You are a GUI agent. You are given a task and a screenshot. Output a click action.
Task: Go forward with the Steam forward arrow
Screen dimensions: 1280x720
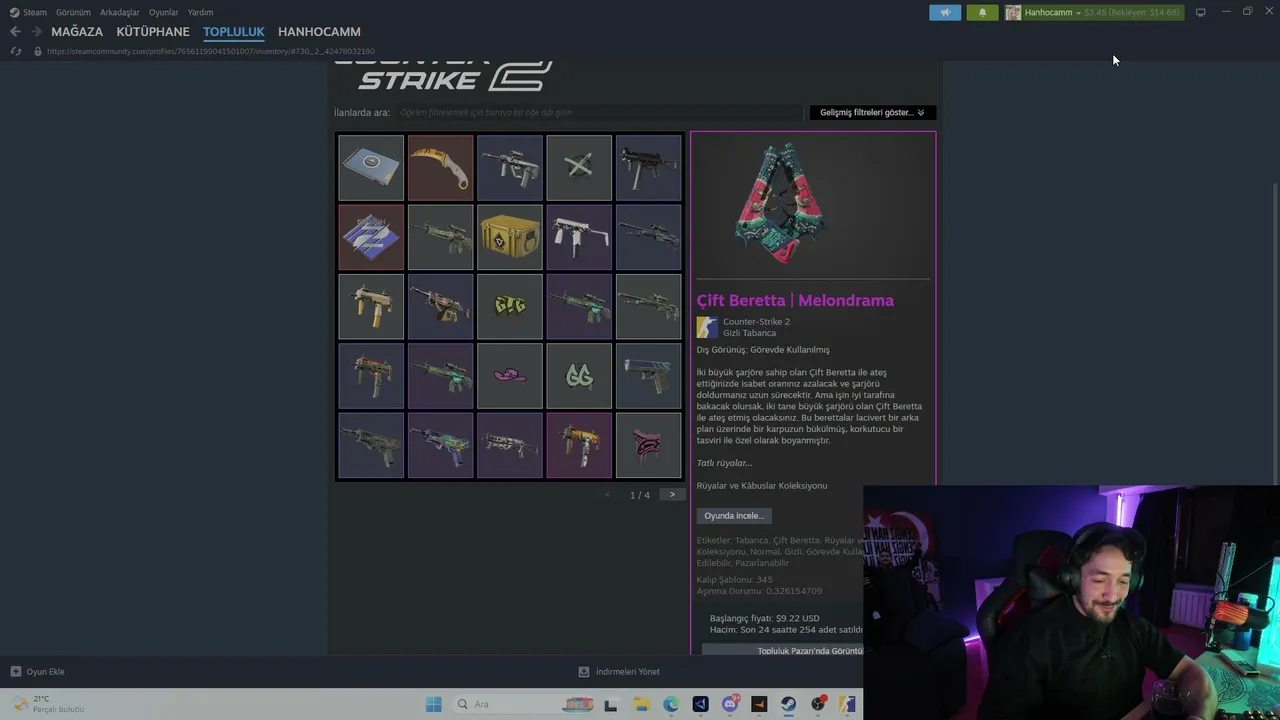37,32
